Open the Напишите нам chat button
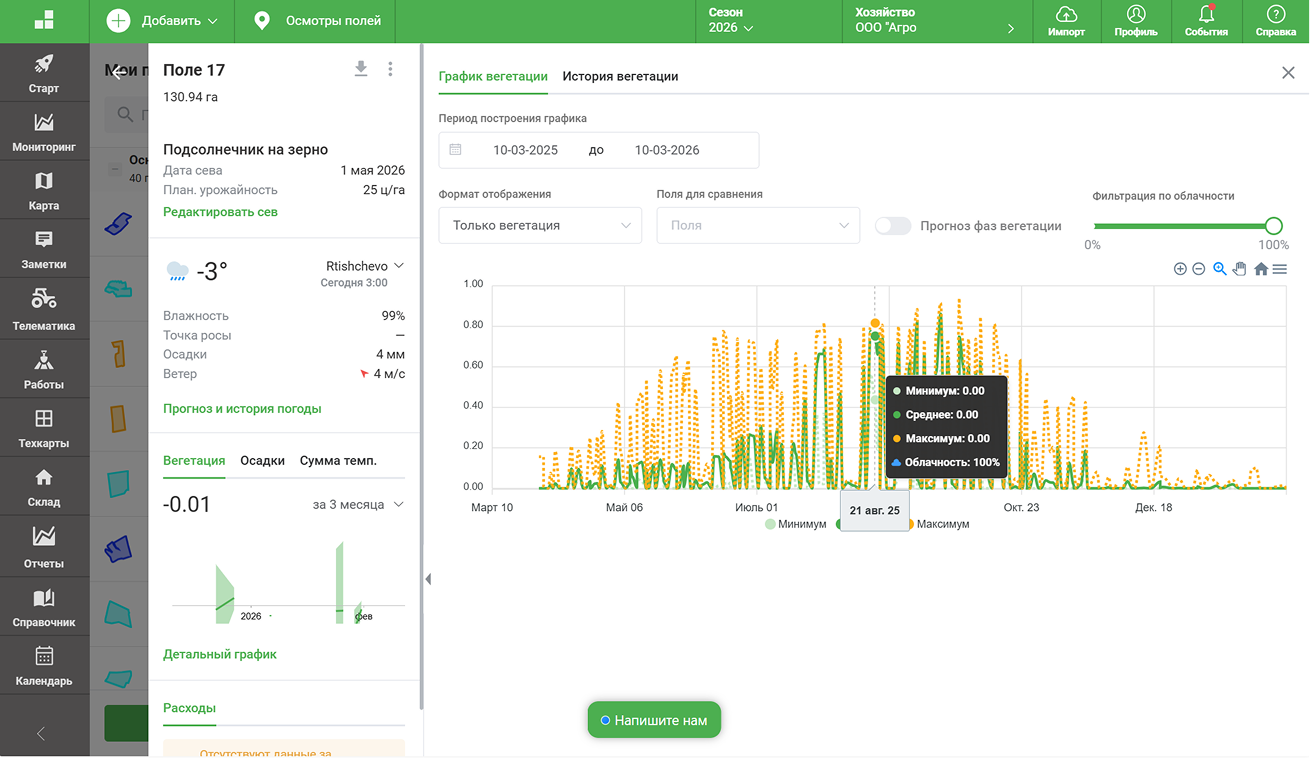 point(654,720)
